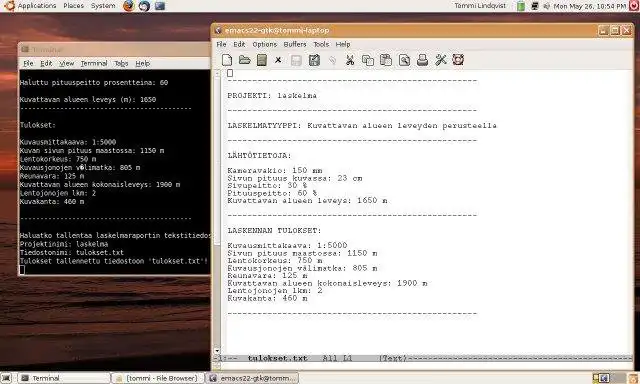Screen dimensions: 640x384
Task: Click the tulokset.txt buffer name in mode line
Action: (x=277, y=358)
